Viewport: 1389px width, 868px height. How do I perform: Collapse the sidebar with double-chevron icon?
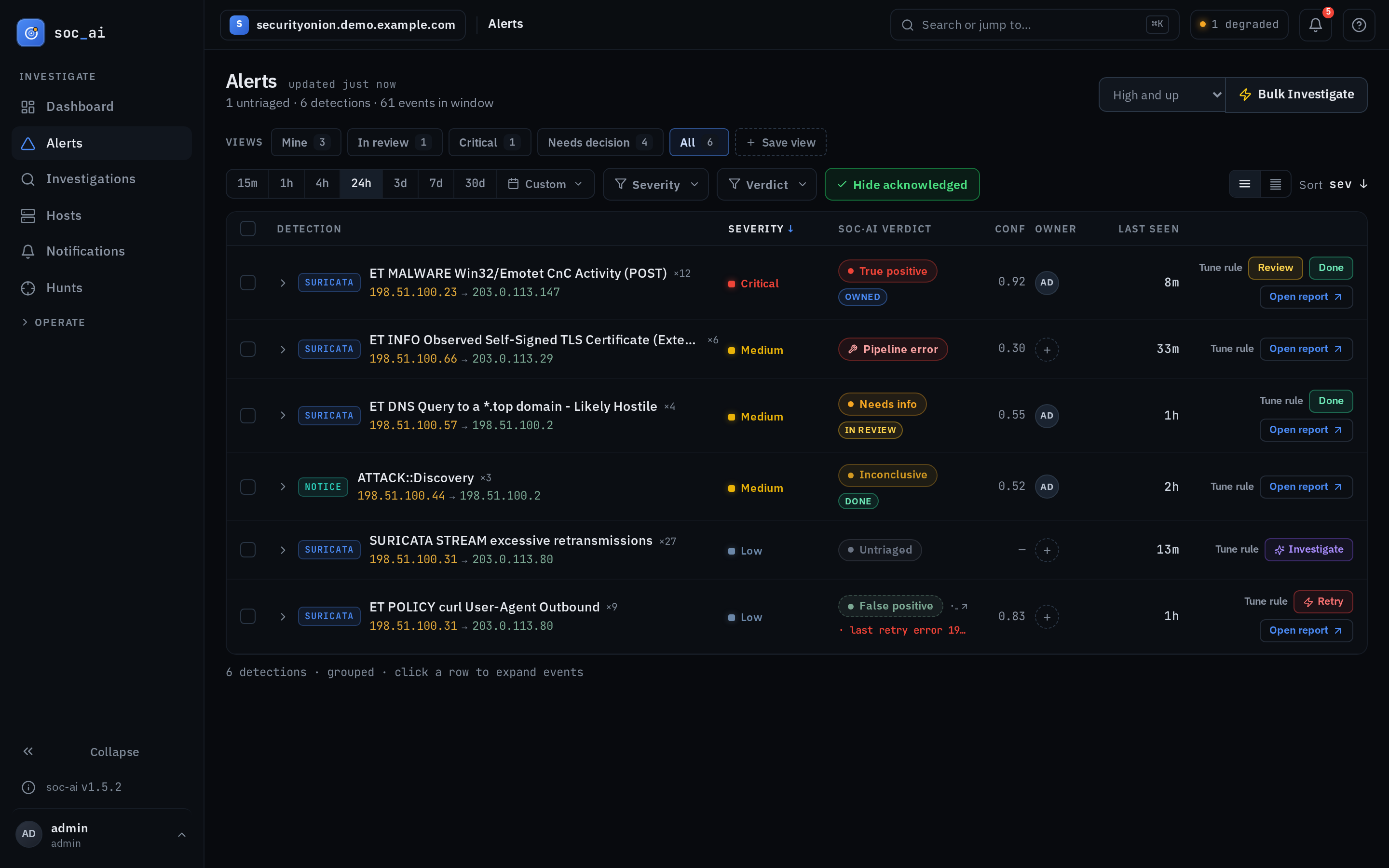pyautogui.click(x=28, y=751)
